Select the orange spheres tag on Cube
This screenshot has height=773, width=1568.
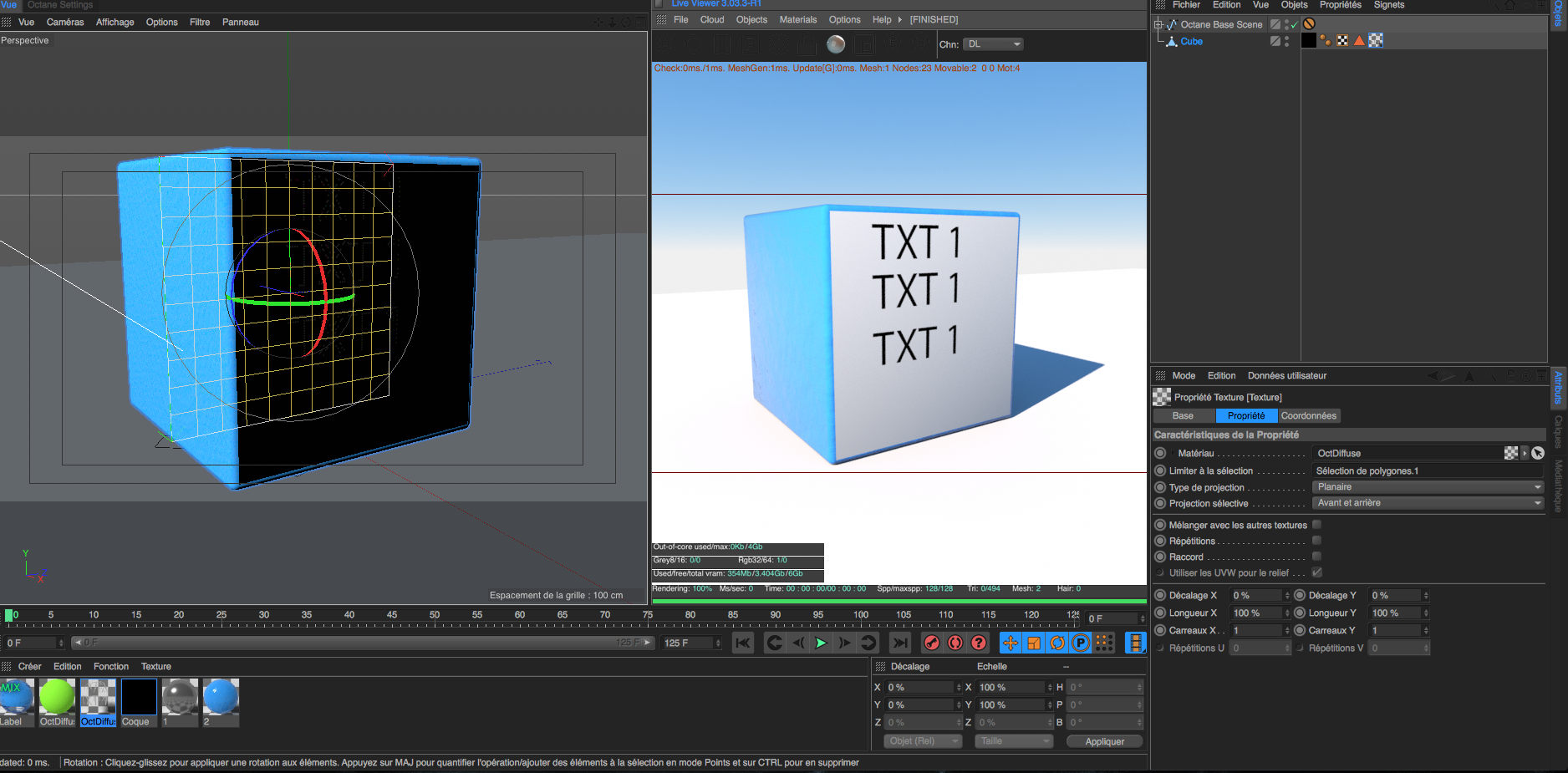1326,40
